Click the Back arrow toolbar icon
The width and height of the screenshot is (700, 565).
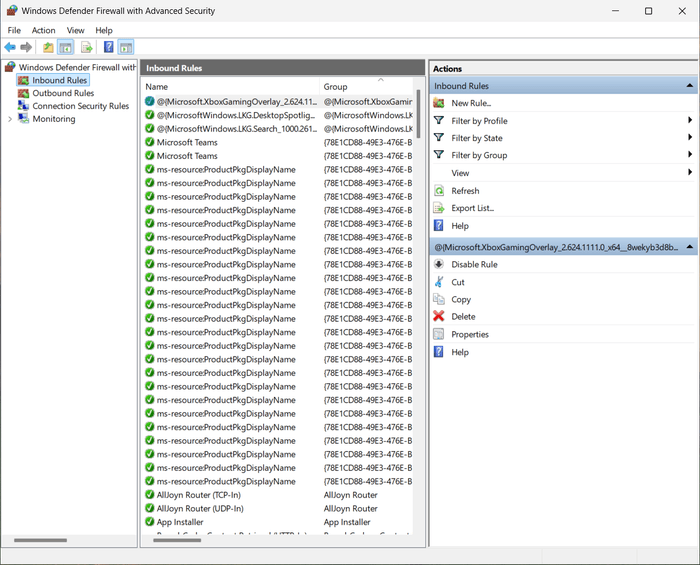point(10,47)
